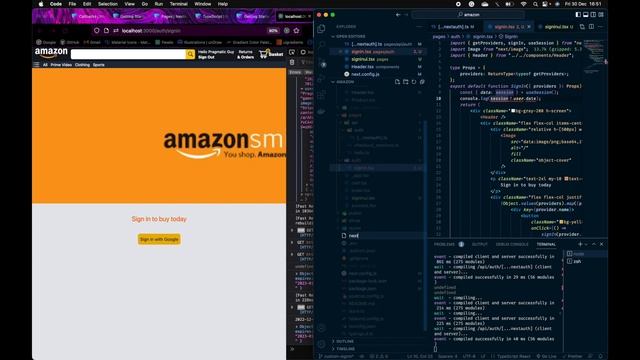This screenshot has height=360, width=640.
Task: Open [...nextauth].ts in Open Editors list
Action: (378, 44)
